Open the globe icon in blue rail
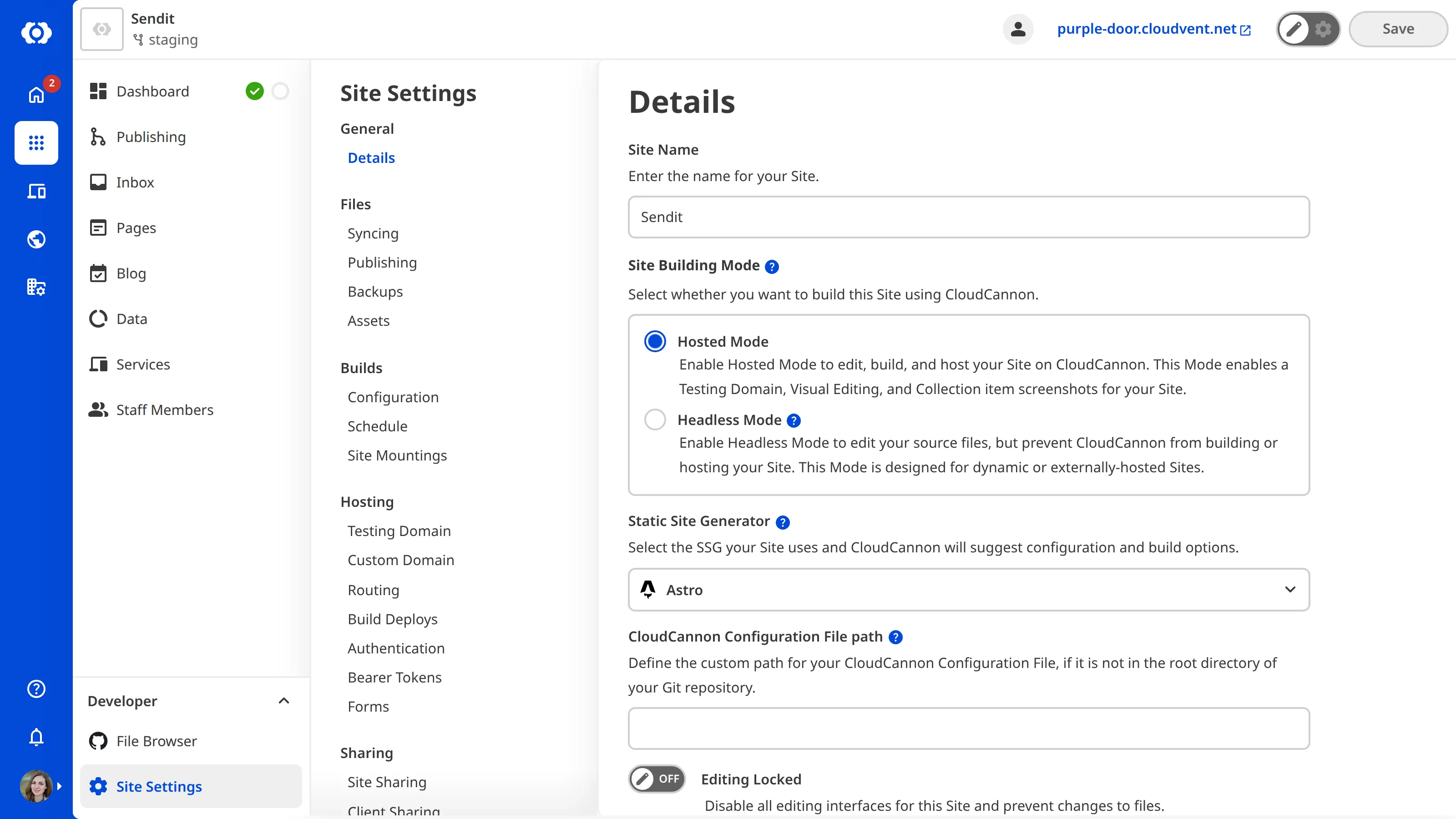 [36, 239]
